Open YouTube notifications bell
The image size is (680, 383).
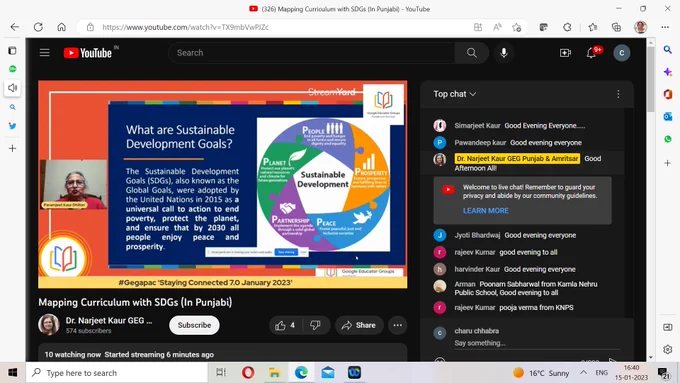pyautogui.click(x=591, y=53)
